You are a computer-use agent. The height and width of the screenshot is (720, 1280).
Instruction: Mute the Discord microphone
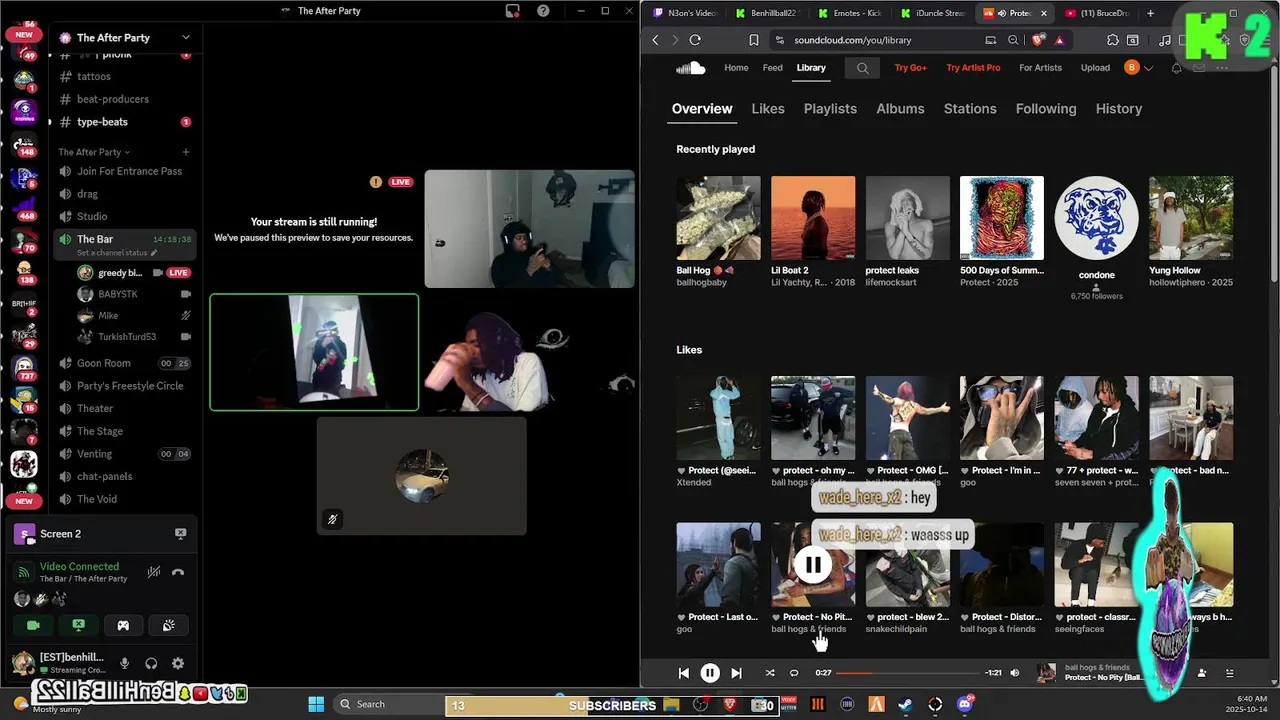[x=125, y=663]
